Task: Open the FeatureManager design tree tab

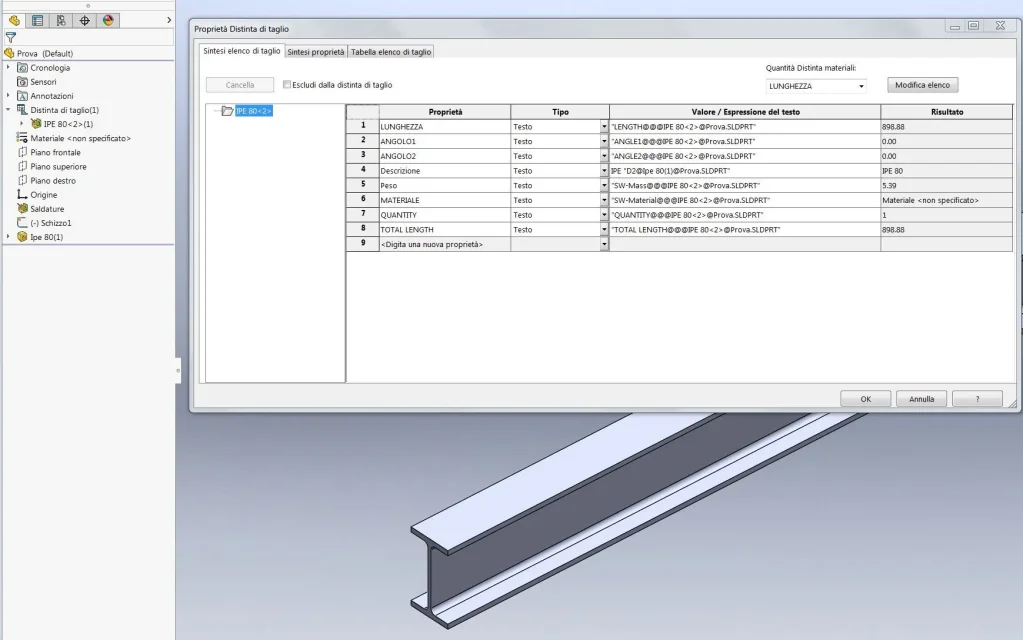Action: coord(14,20)
